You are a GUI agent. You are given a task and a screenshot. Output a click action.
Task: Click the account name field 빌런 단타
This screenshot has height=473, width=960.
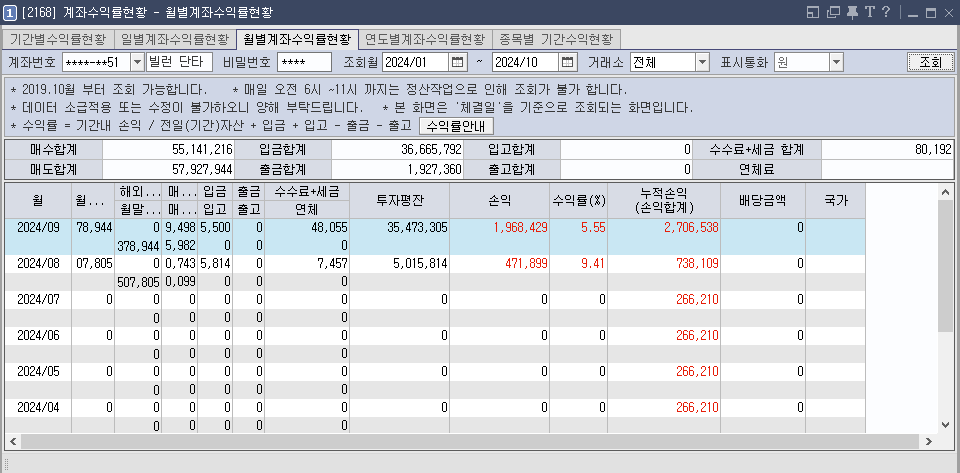click(x=179, y=62)
